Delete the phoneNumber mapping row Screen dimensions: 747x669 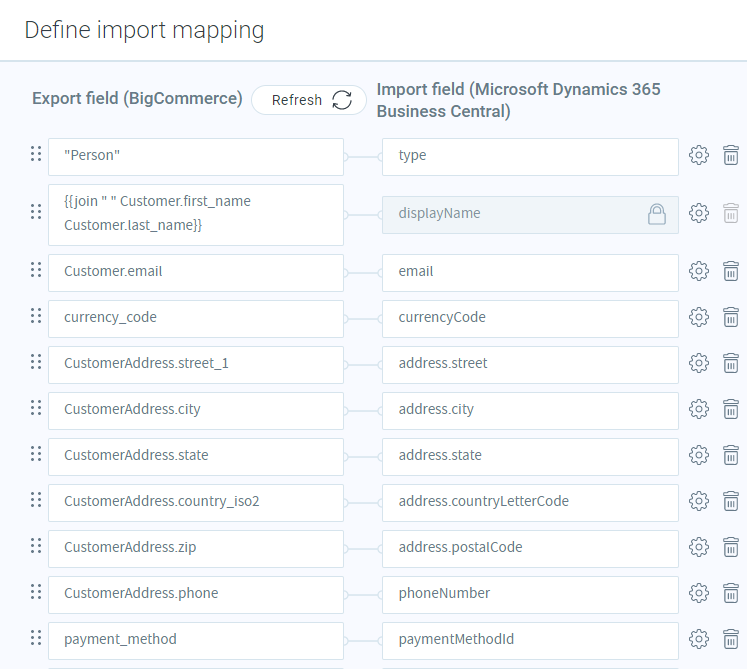tap(731, 593)
